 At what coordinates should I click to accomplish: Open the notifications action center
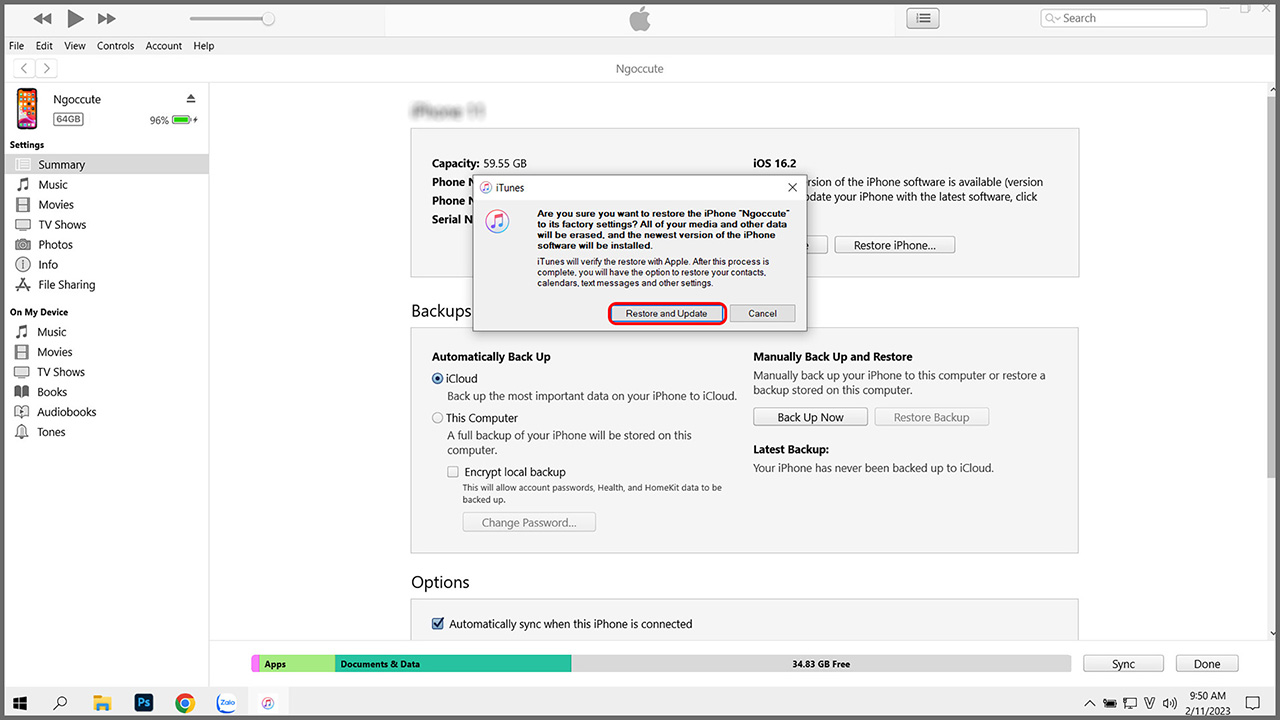pos(1253,703)
